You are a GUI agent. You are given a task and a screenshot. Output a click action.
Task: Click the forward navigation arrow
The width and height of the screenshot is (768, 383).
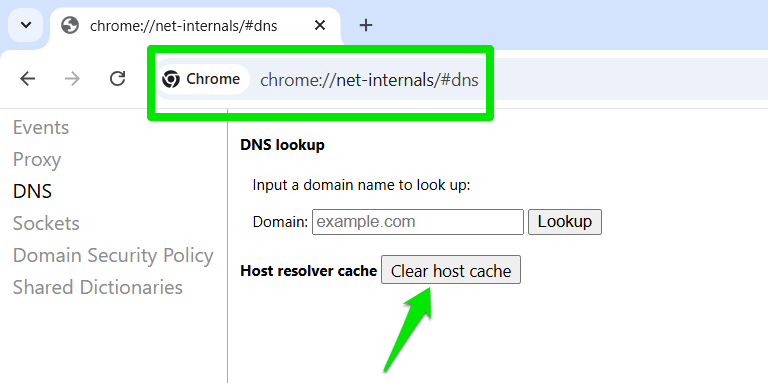pyautogui.click(x=72, y=78)
